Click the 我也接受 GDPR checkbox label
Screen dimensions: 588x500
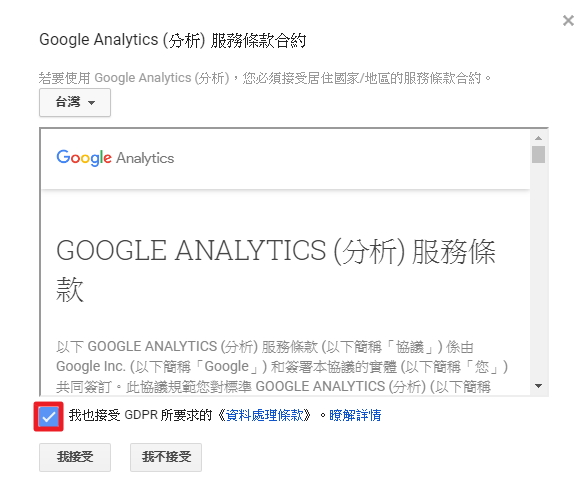click(140, 416)
